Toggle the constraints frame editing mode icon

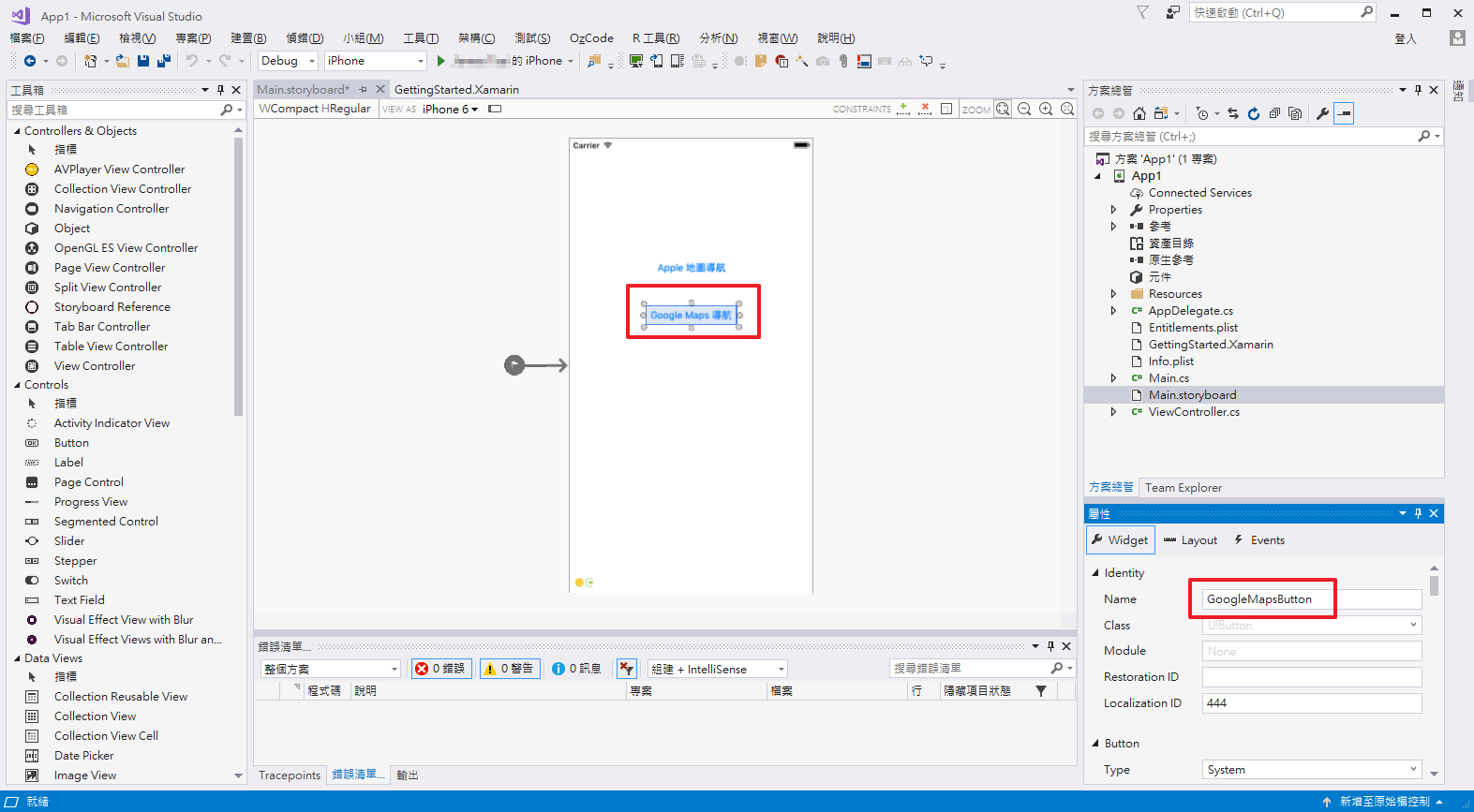click(x=946, y=109)
